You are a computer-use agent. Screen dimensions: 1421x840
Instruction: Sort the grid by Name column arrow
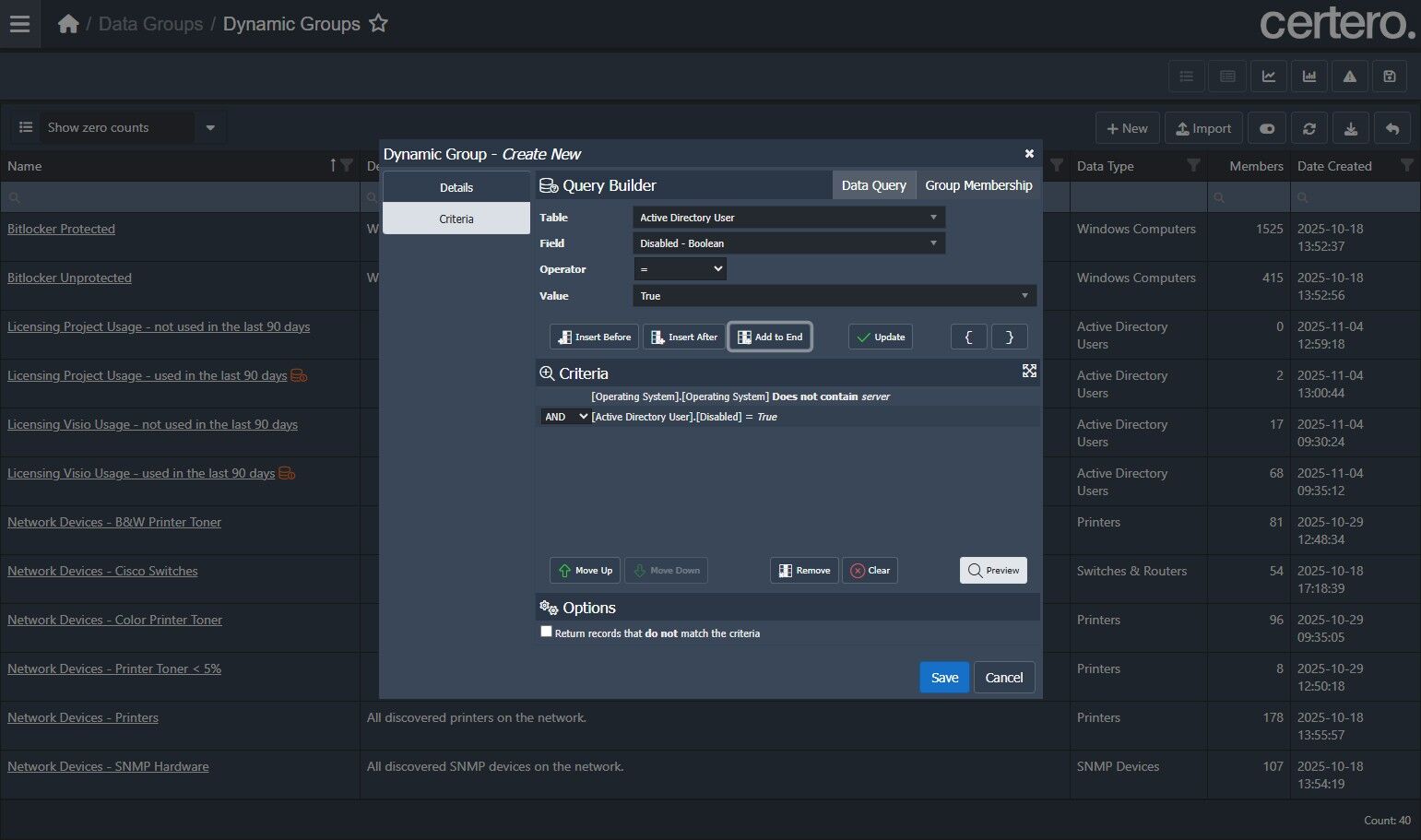[x=333, y=166]
